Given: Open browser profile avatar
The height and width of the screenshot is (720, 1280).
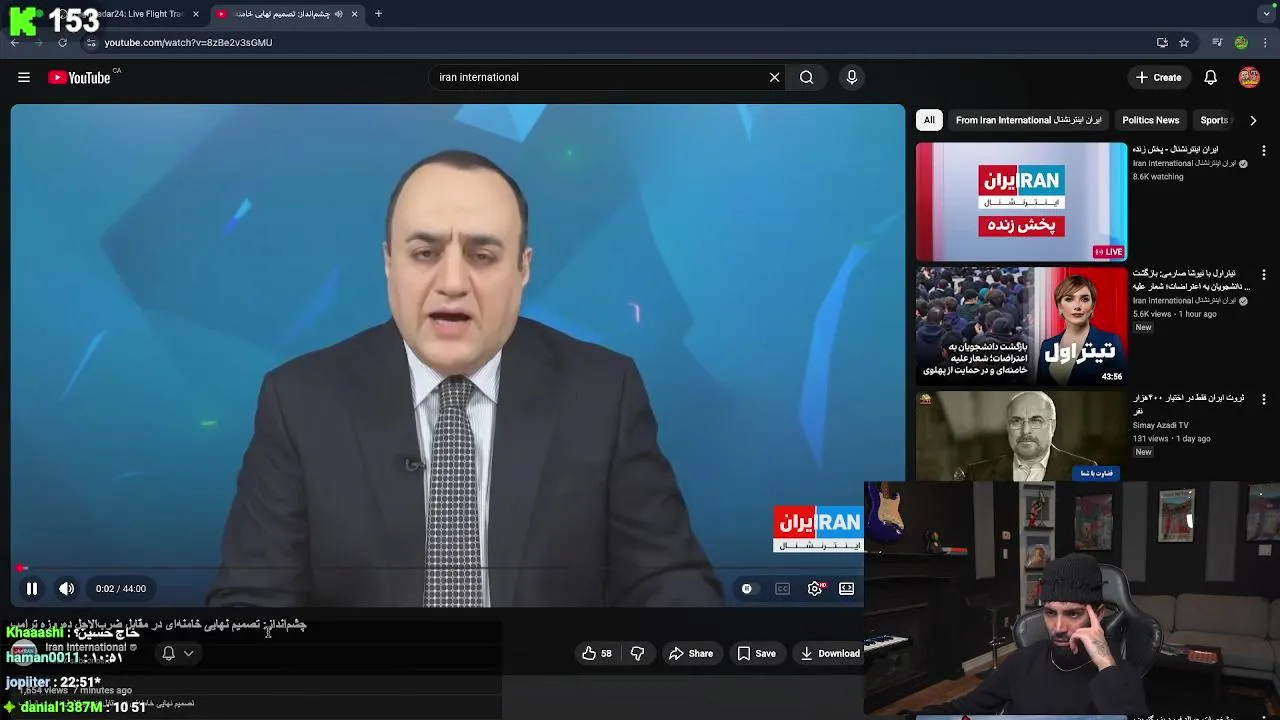Looking at the screenshot, I should (1241, 43).
